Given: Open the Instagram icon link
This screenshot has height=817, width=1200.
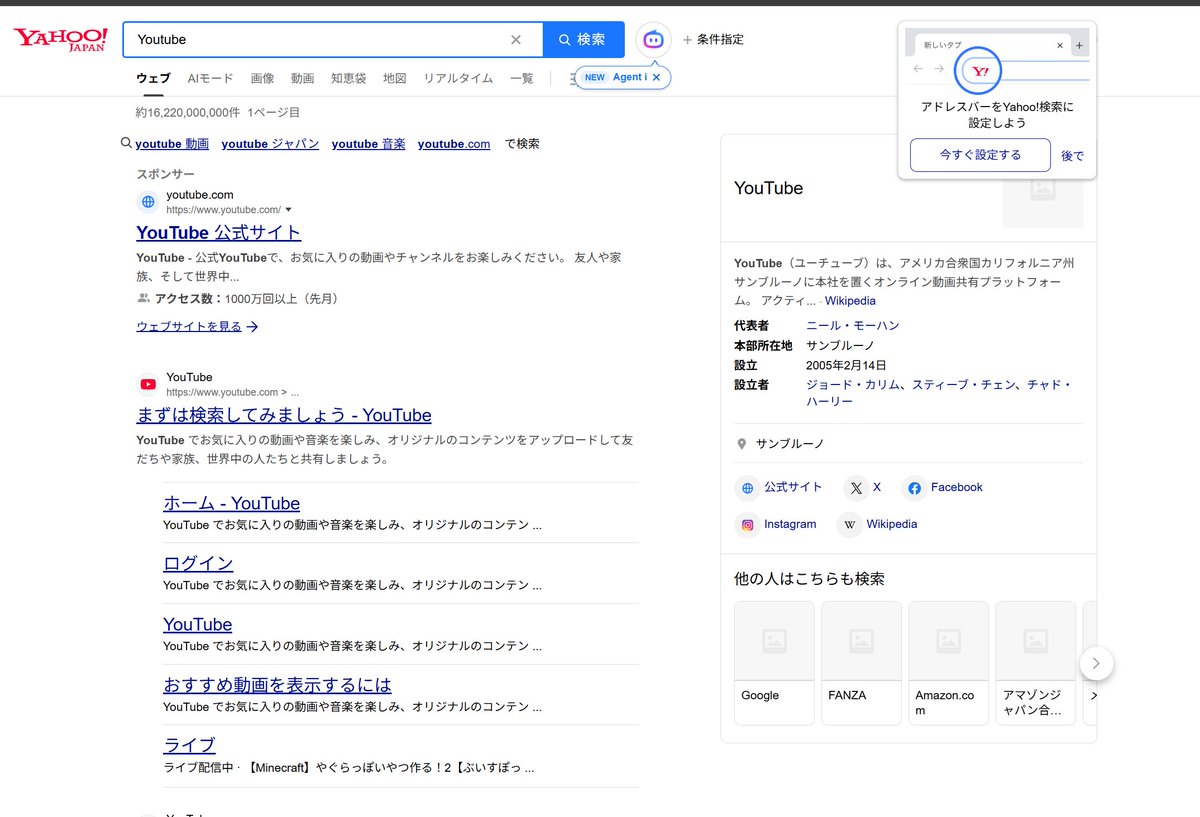Looking at the screenshot, I should pos(746,525).
